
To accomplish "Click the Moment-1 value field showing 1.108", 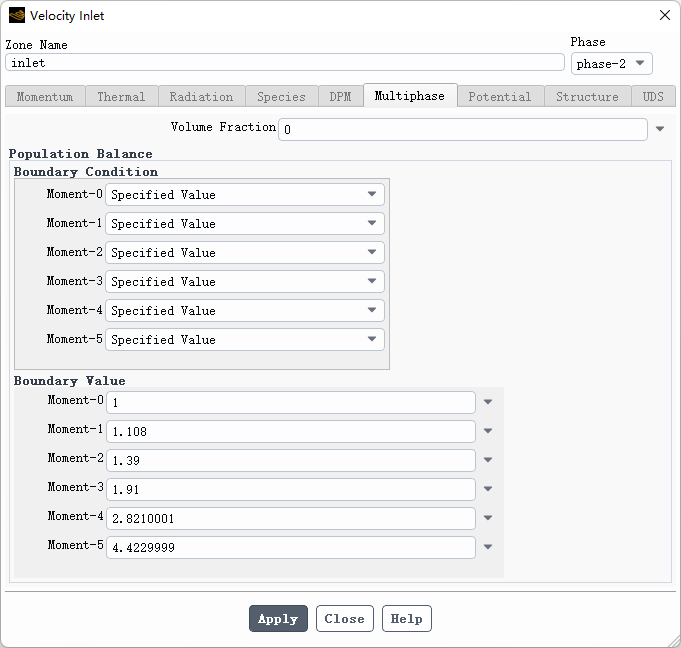I will pos(291,431).
